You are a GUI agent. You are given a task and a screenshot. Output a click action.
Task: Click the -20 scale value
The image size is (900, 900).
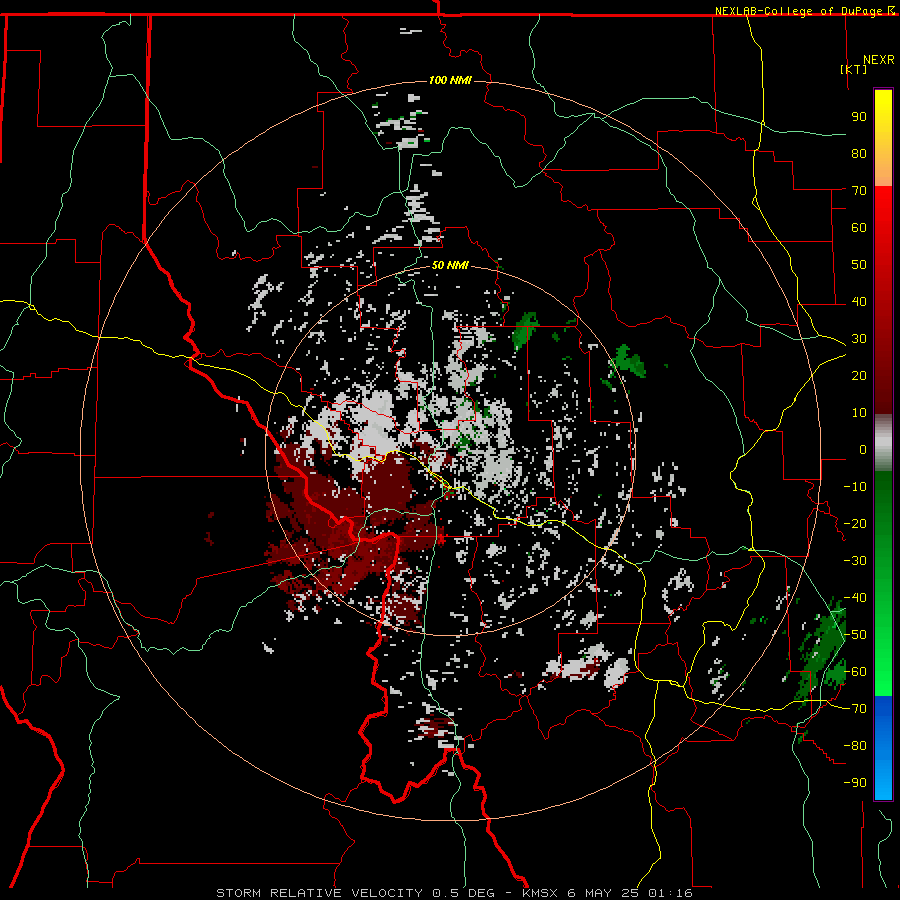(855, 524)
